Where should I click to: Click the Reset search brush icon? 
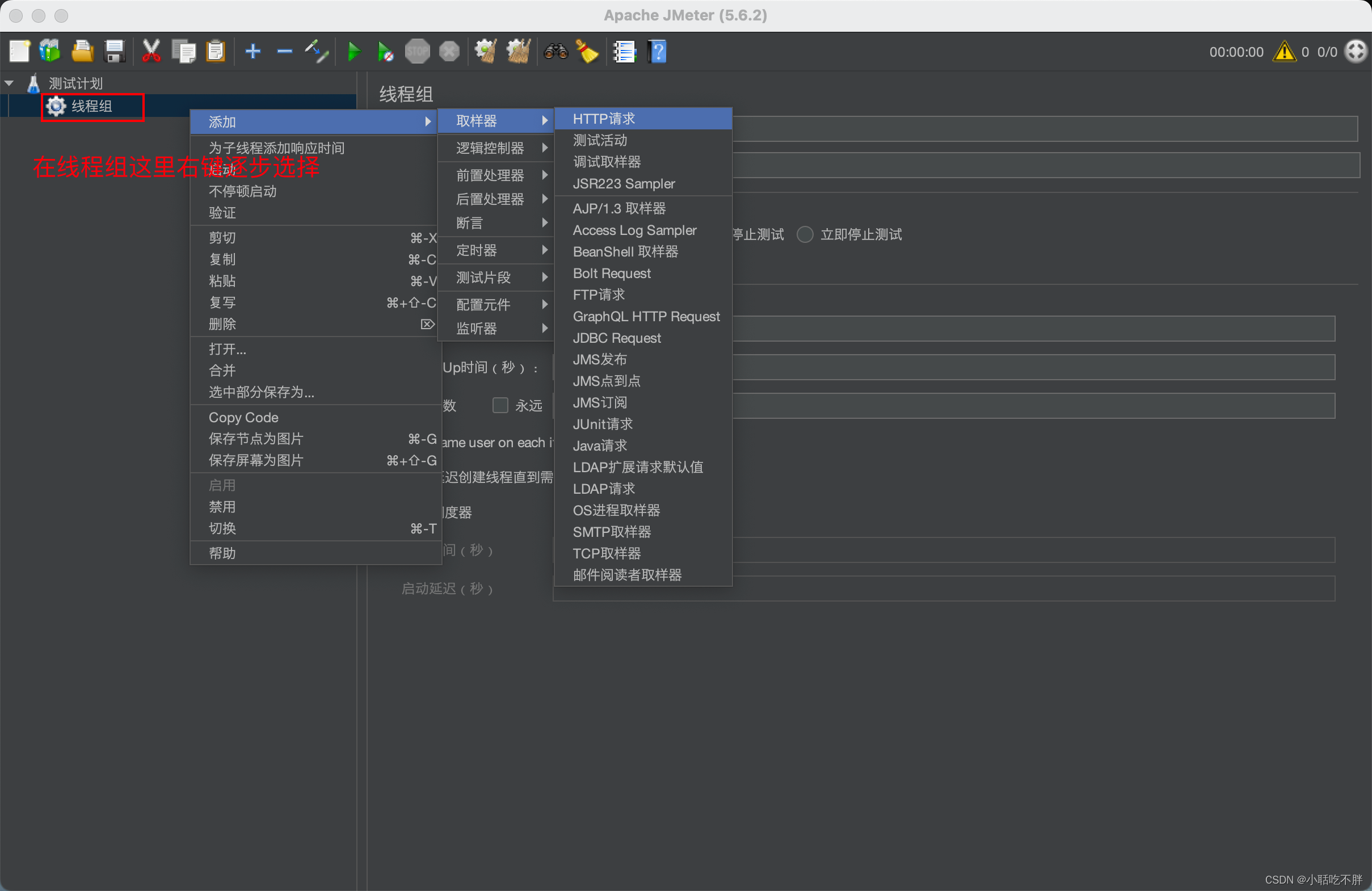[587, 51]
